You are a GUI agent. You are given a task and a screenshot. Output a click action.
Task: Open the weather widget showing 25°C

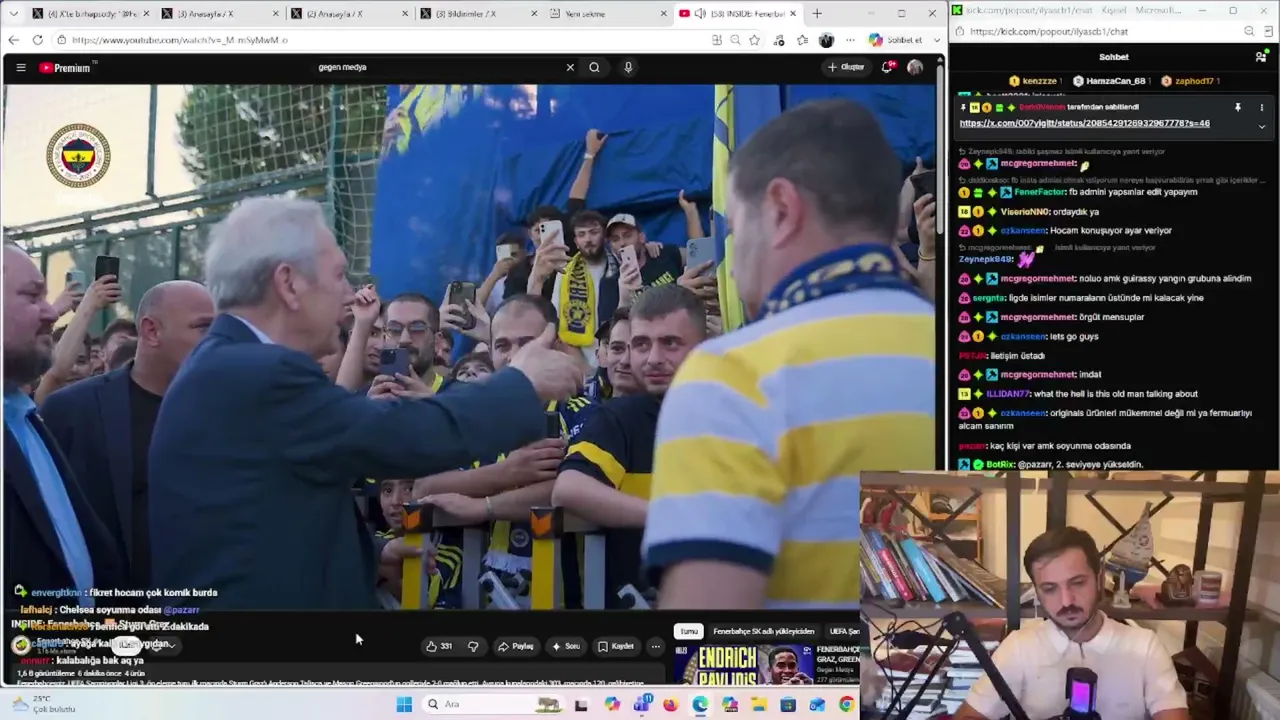[x=44, y=704]
